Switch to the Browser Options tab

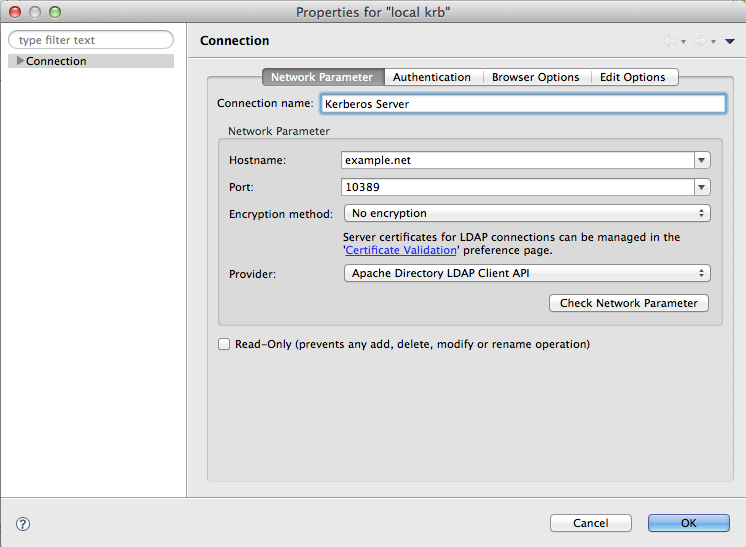pos(535,77)
